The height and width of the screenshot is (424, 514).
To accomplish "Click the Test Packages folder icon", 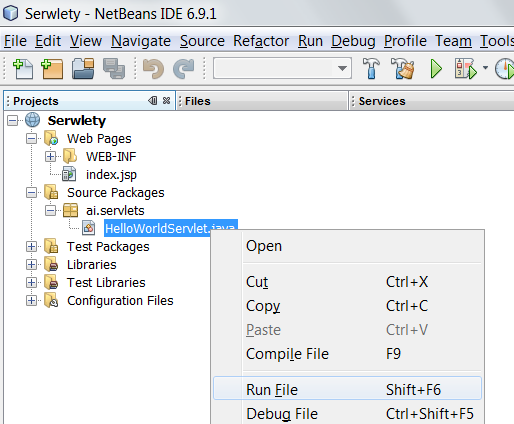I will coord(51,246).
